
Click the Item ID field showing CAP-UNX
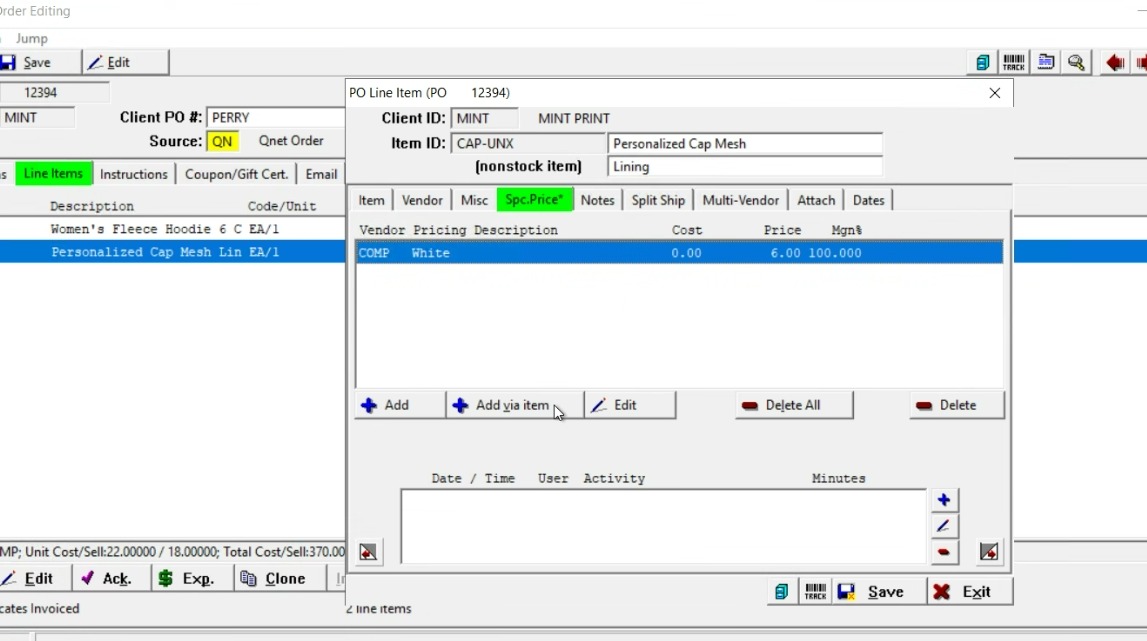528,143
